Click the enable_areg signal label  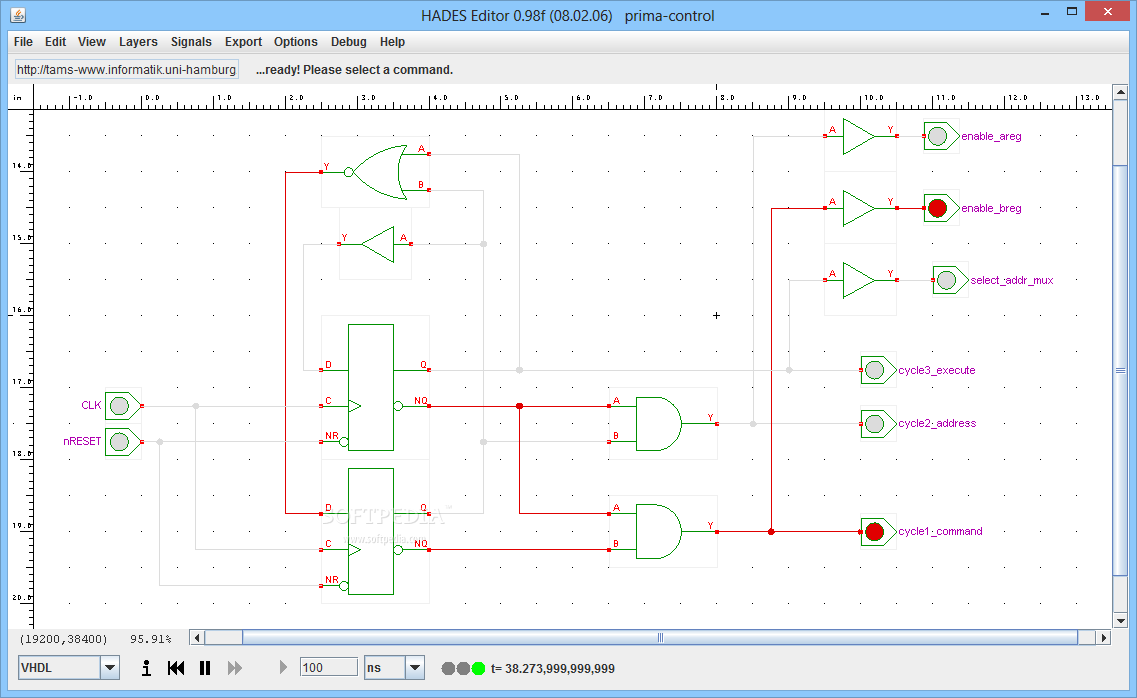991,136
